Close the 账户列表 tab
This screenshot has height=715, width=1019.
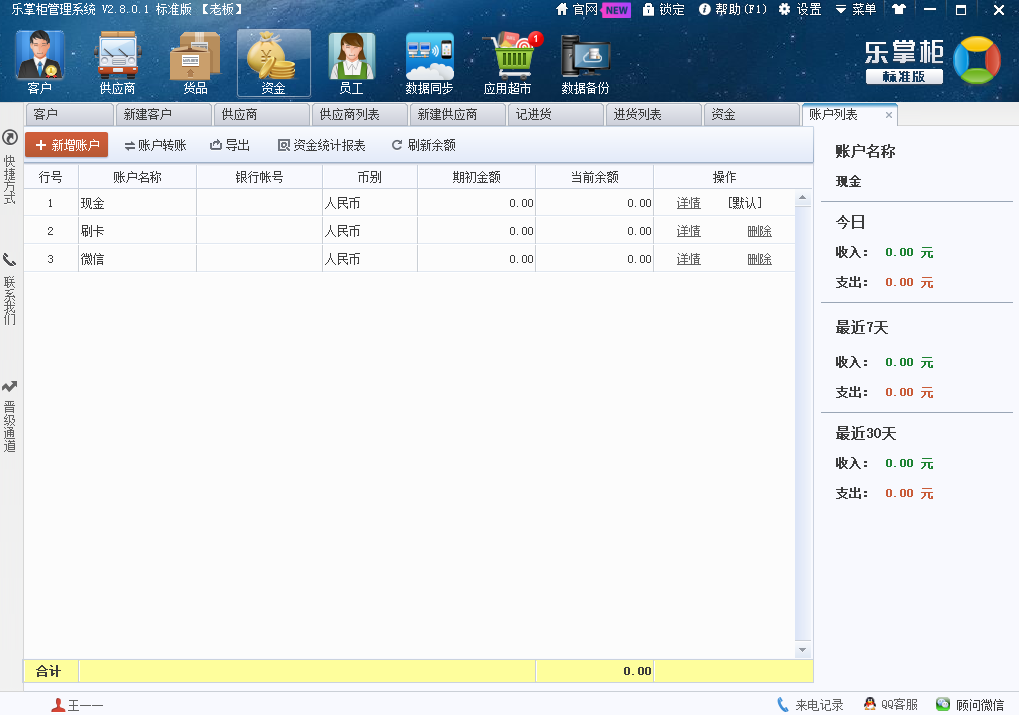[889, 115]
